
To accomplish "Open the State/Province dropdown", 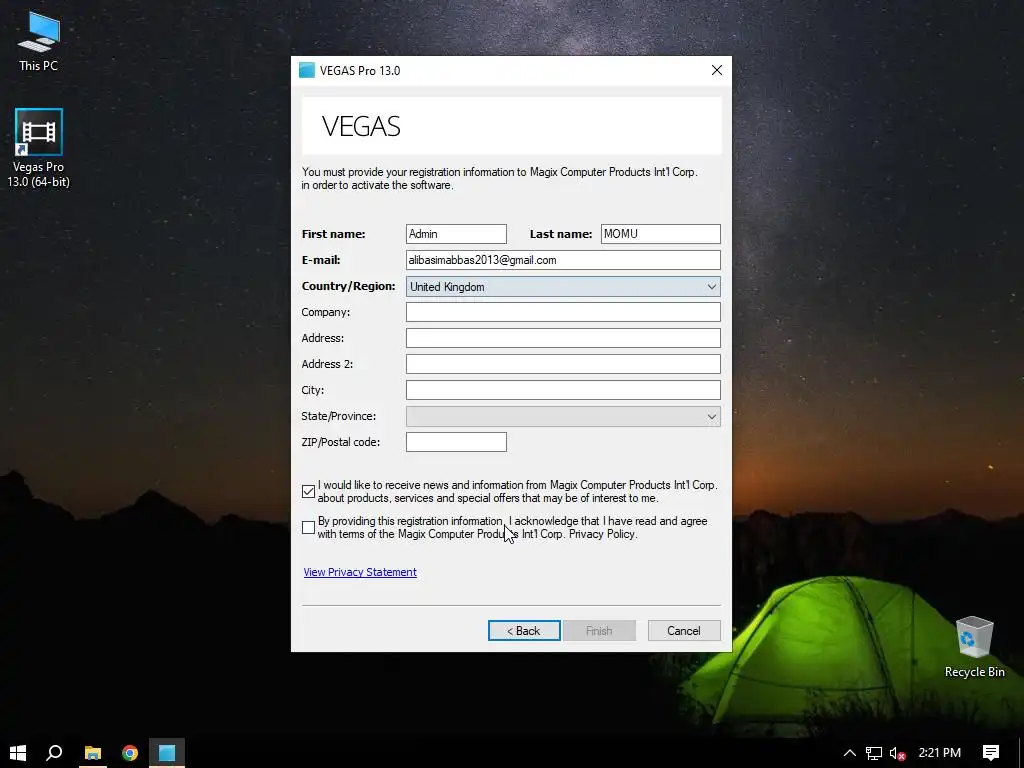I will click(563, 417).
